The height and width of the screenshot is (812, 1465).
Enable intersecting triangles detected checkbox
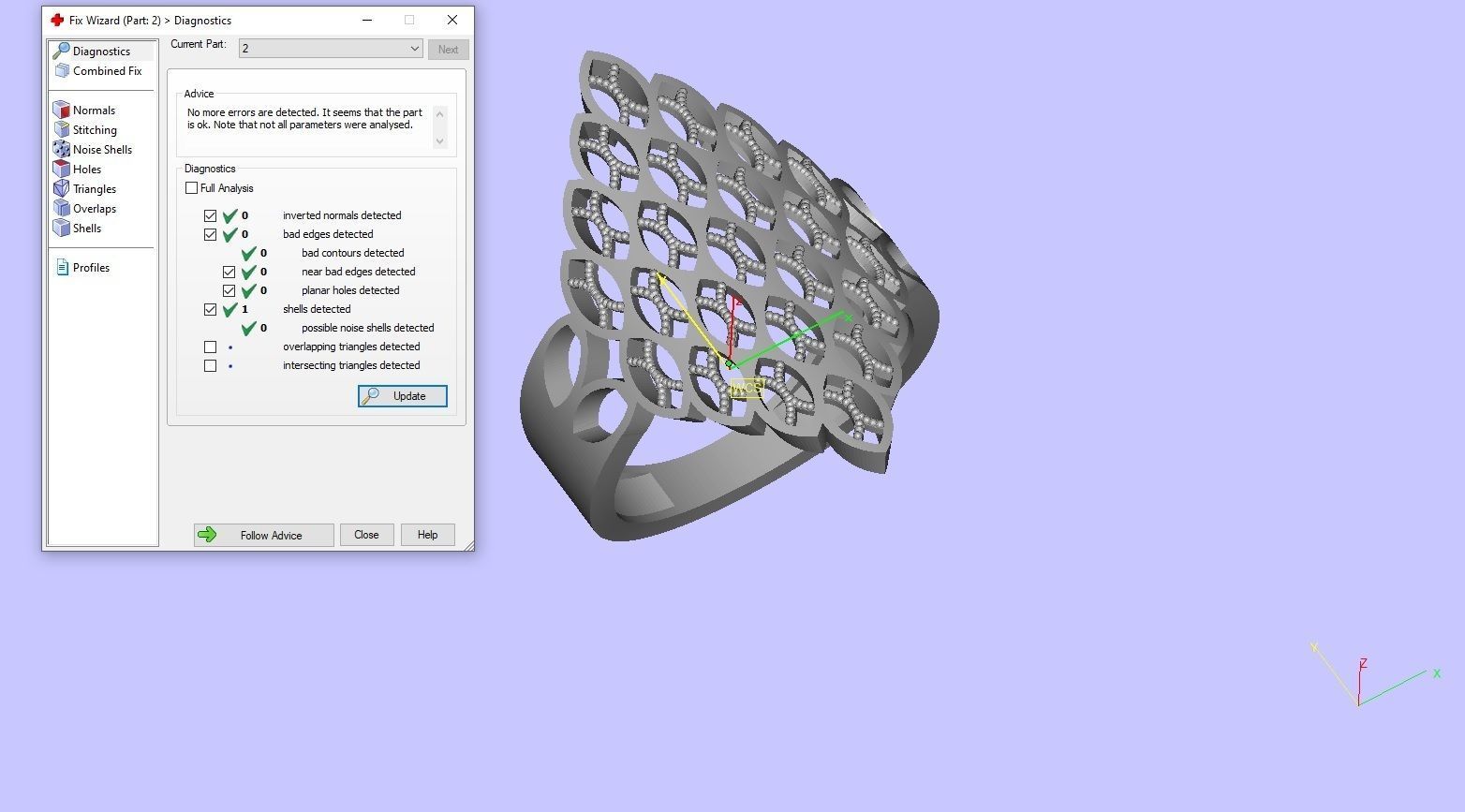[x=211, y=365]
